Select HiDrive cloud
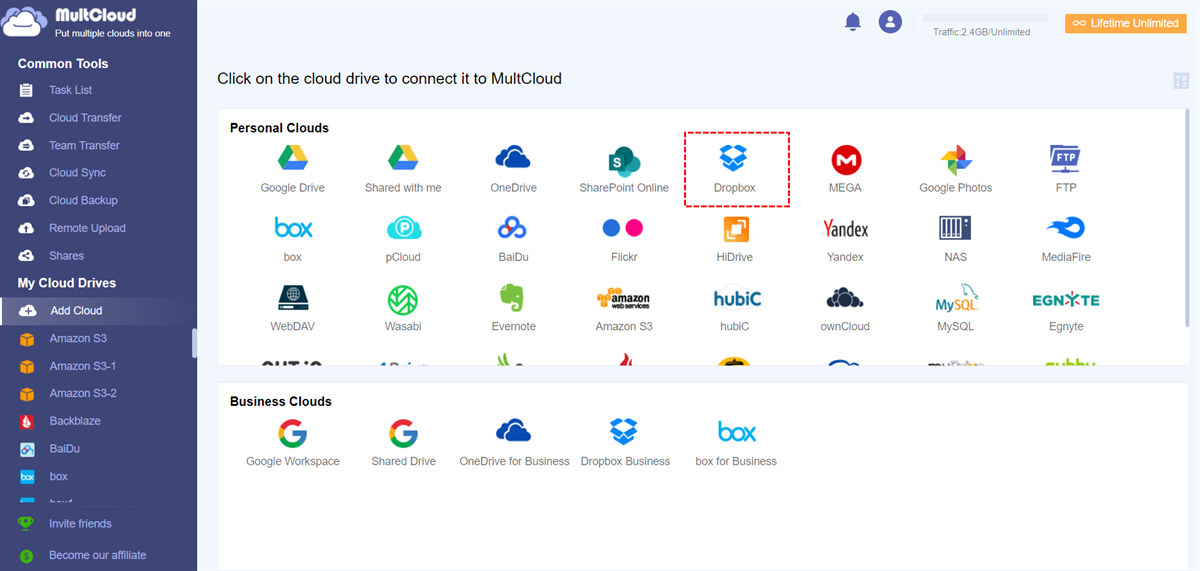 (735, 239)
